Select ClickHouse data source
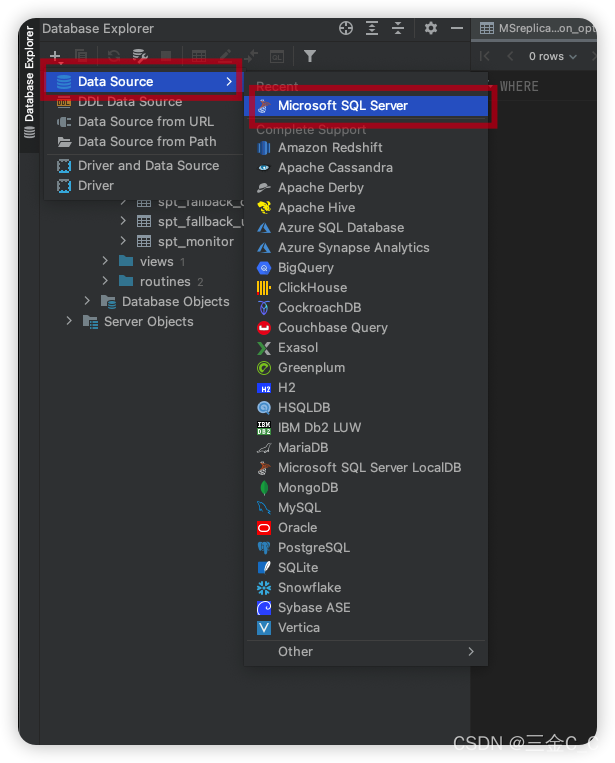 click(x=366, y=288)
